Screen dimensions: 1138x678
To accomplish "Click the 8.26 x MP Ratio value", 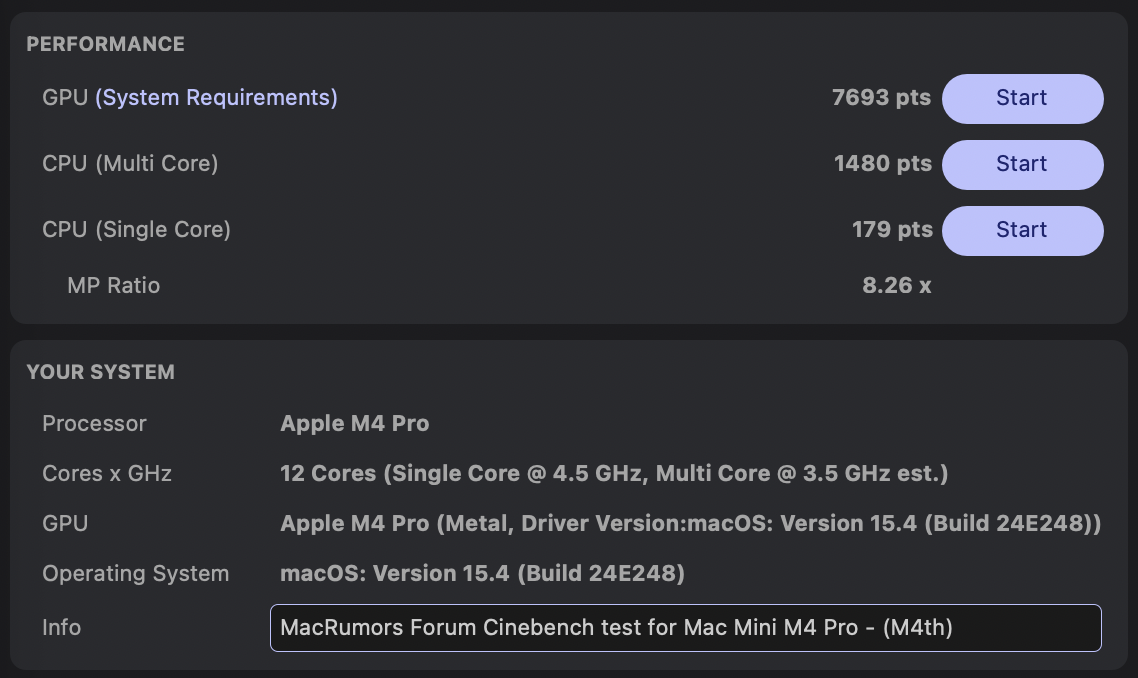I will coord(896,285).
